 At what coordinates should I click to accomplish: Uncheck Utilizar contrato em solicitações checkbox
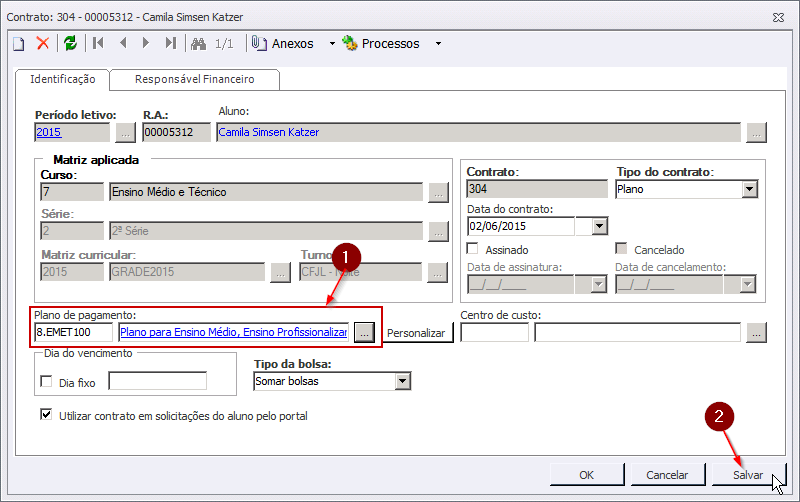(46, 415)
